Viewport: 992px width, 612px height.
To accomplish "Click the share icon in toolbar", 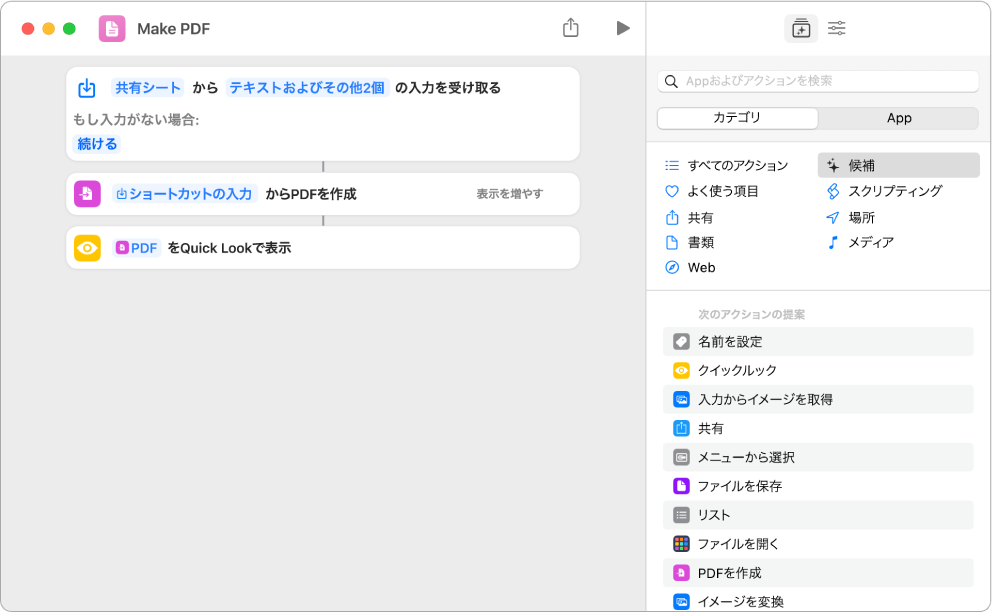I will pos(571,28).
